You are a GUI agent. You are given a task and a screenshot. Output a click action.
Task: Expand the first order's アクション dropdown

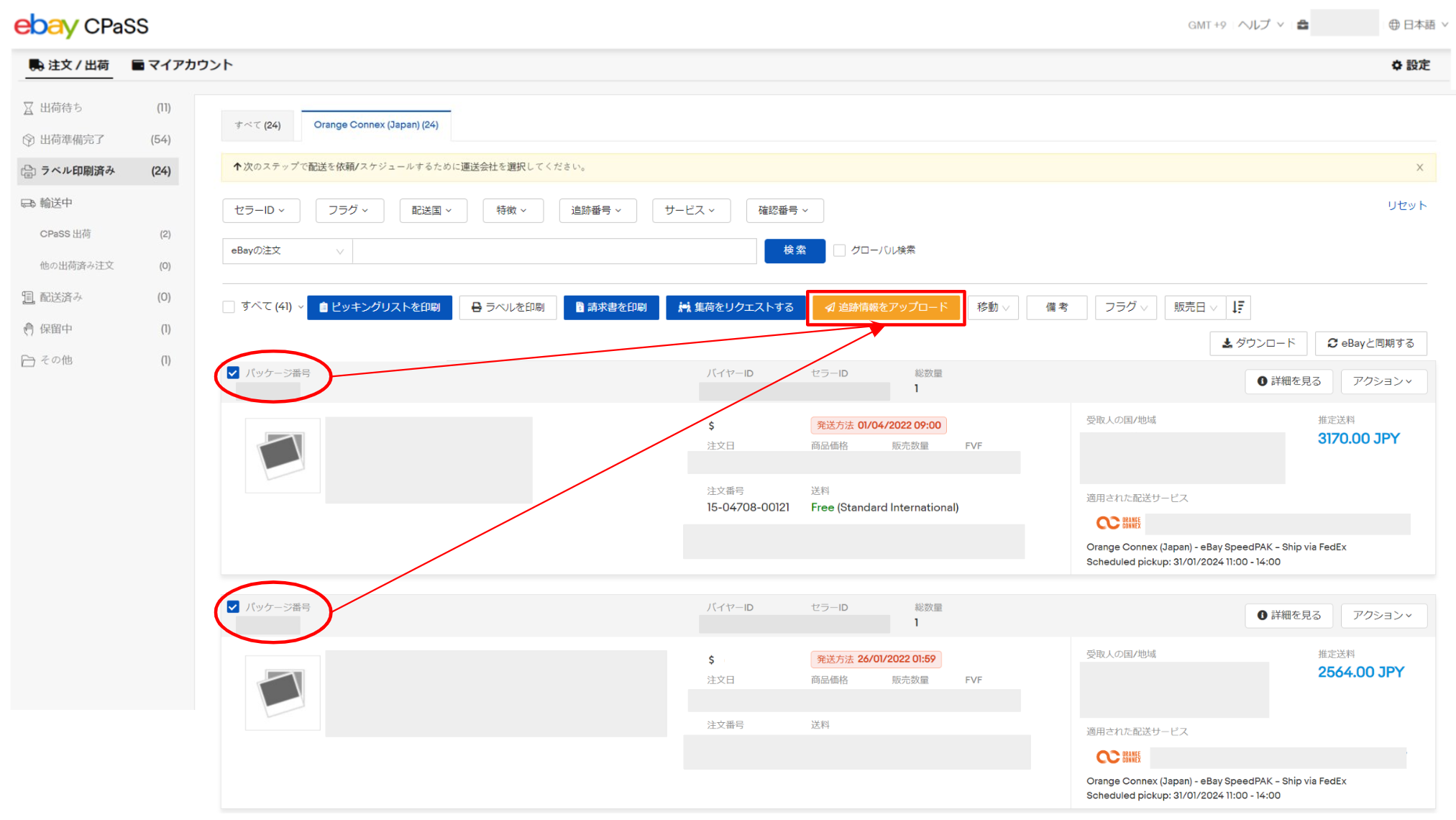point(1383,381)
